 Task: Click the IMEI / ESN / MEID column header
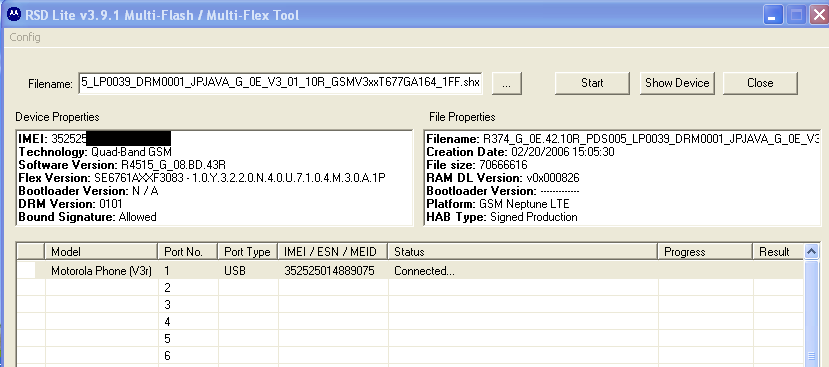[333, 252]
